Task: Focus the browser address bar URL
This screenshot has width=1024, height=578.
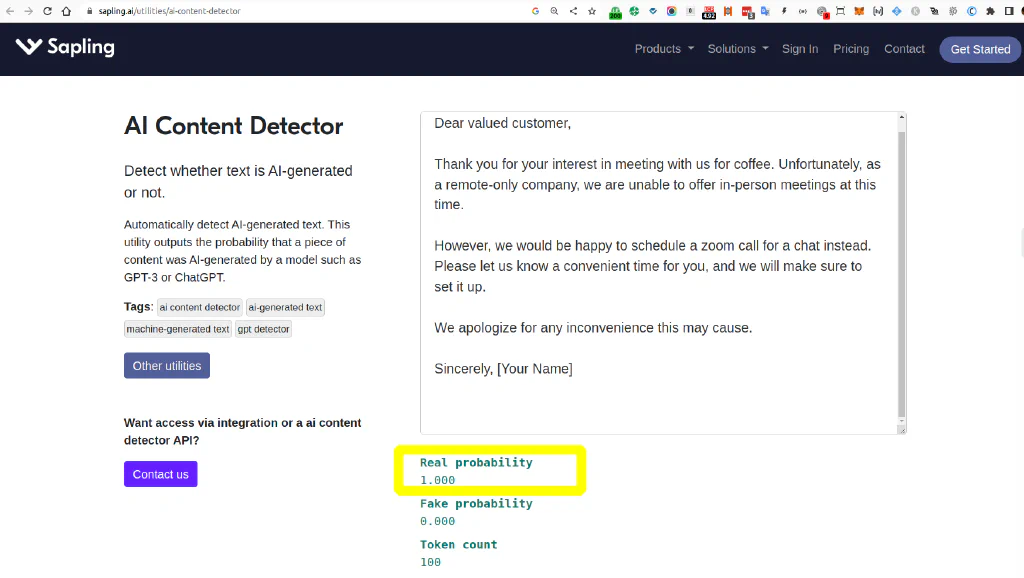Action: tap(170, 11)
